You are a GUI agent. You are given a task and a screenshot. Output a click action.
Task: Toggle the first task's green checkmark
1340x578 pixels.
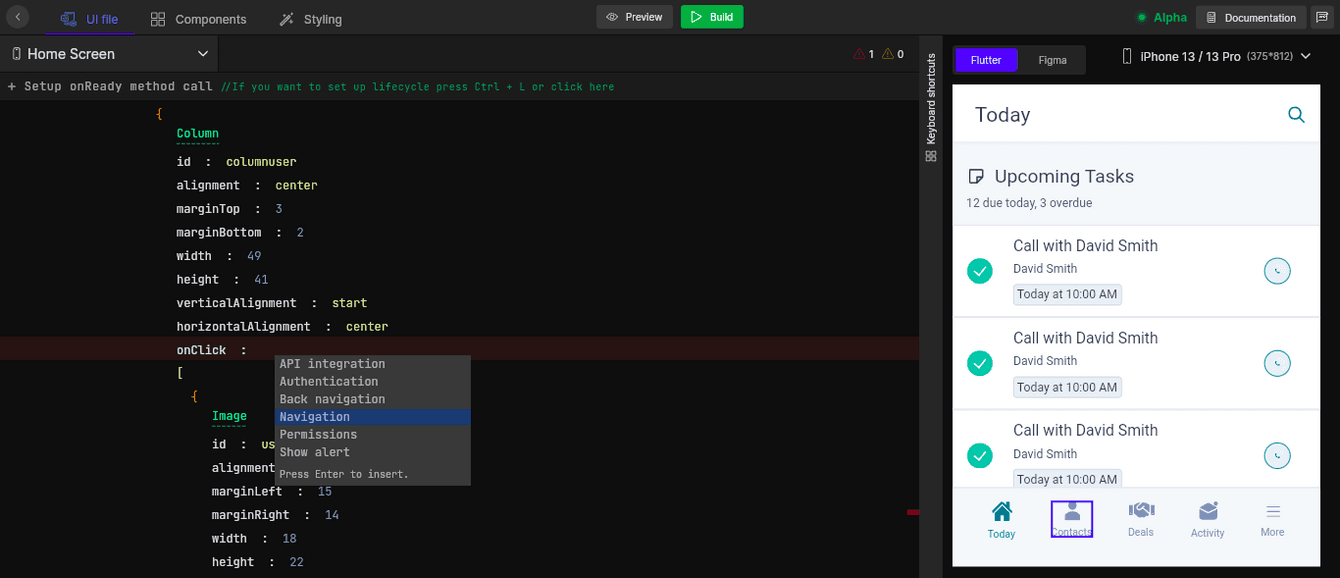point(980,271)
